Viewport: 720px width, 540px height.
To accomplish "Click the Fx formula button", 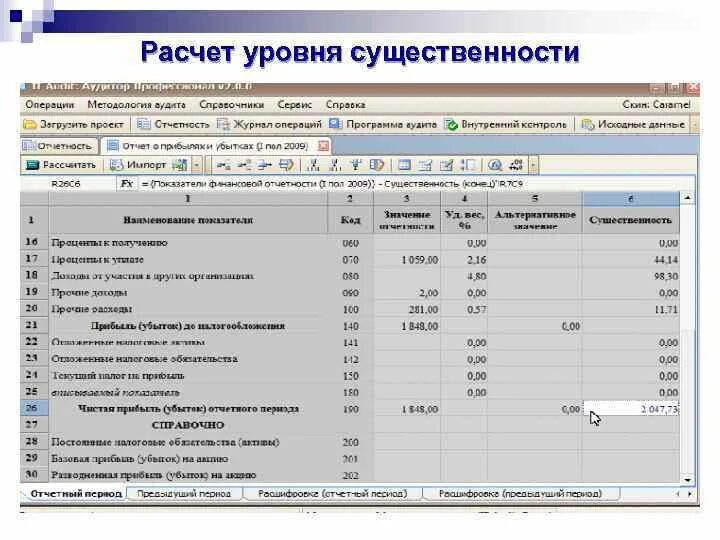I will pyautogui.click(x=126, y=184).
